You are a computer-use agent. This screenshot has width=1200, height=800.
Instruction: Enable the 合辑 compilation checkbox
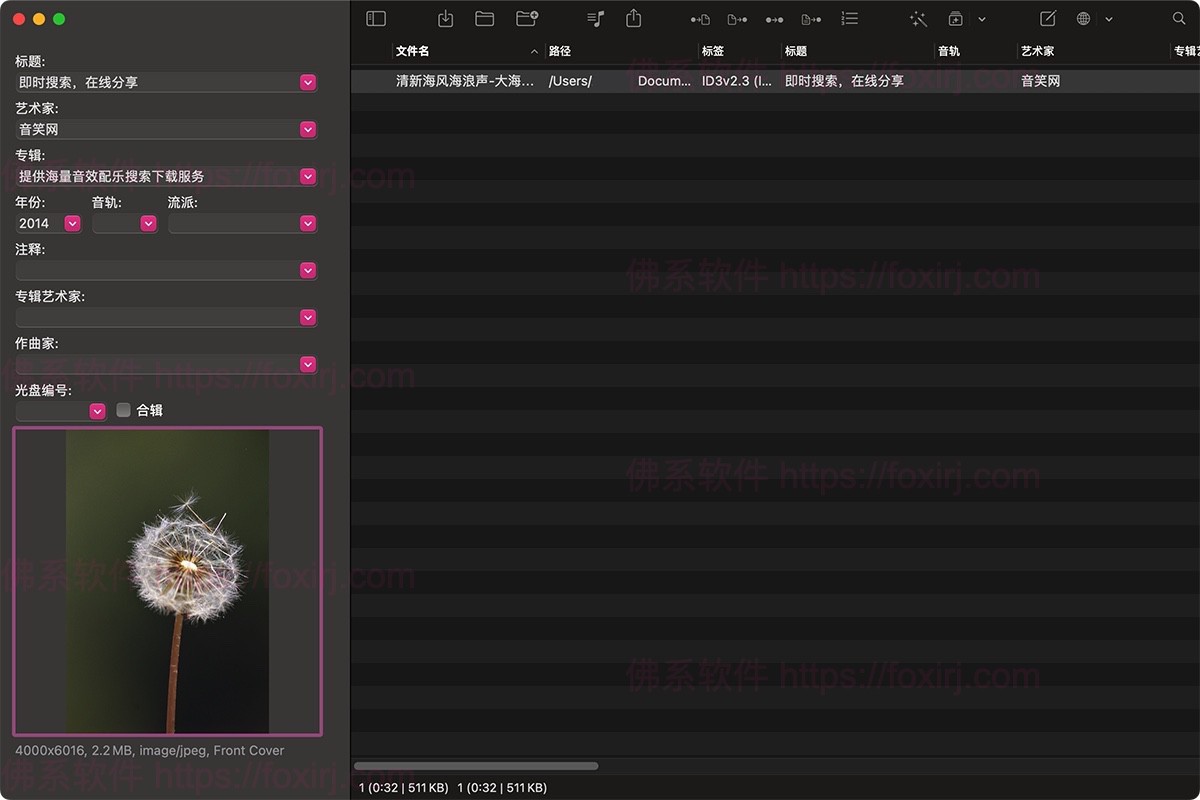123,410
